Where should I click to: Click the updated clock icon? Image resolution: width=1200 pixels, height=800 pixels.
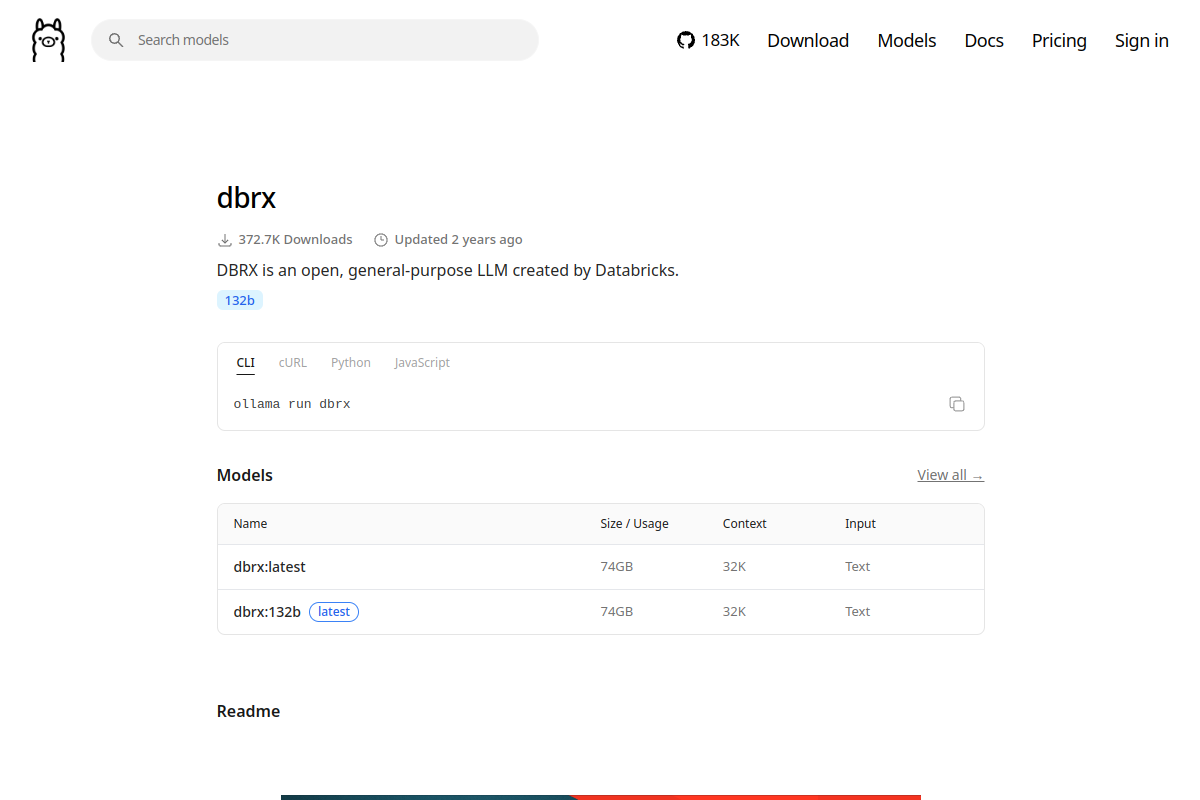point(381,240)
